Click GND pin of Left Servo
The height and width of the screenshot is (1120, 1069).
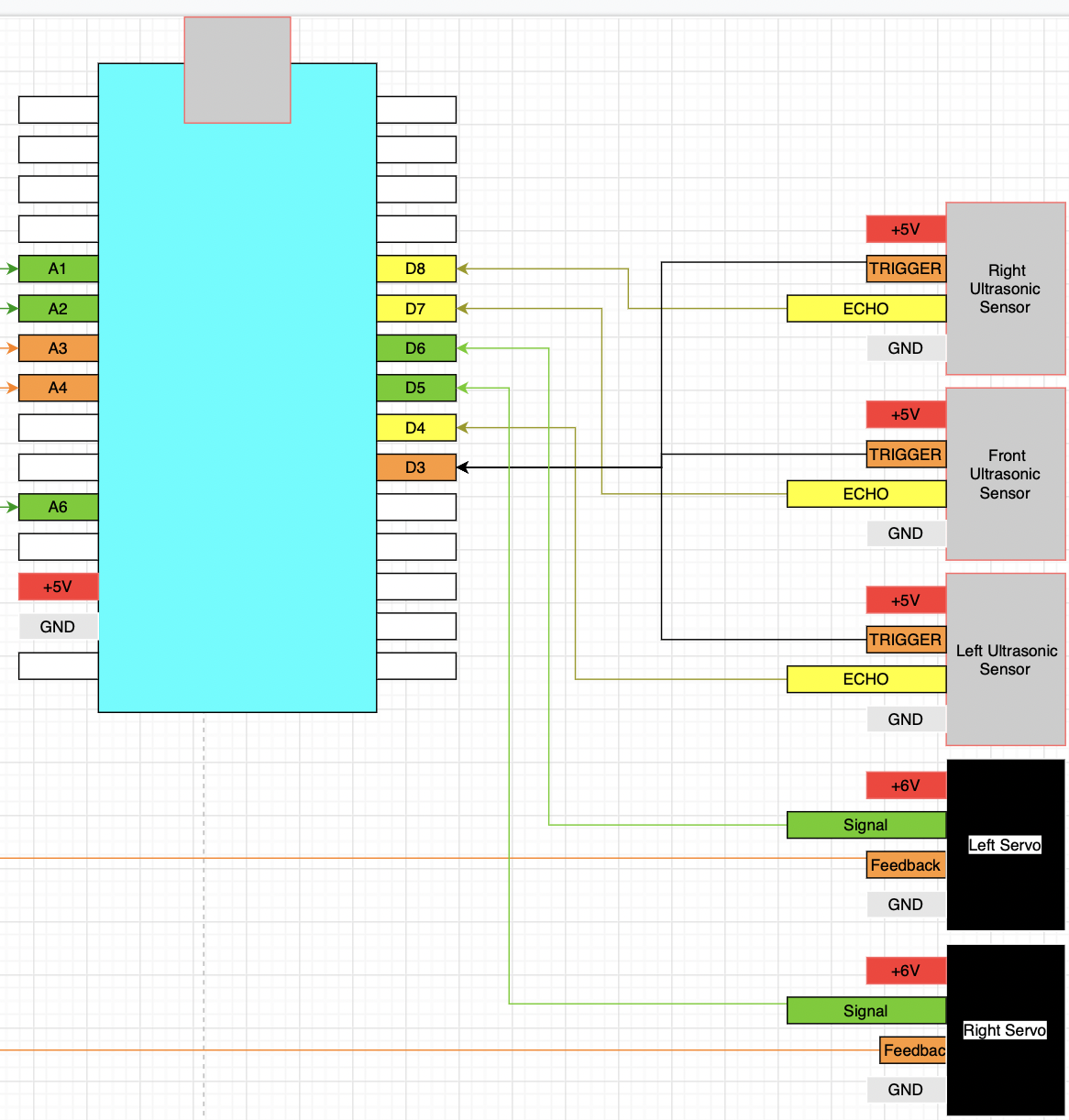(906, 905)
